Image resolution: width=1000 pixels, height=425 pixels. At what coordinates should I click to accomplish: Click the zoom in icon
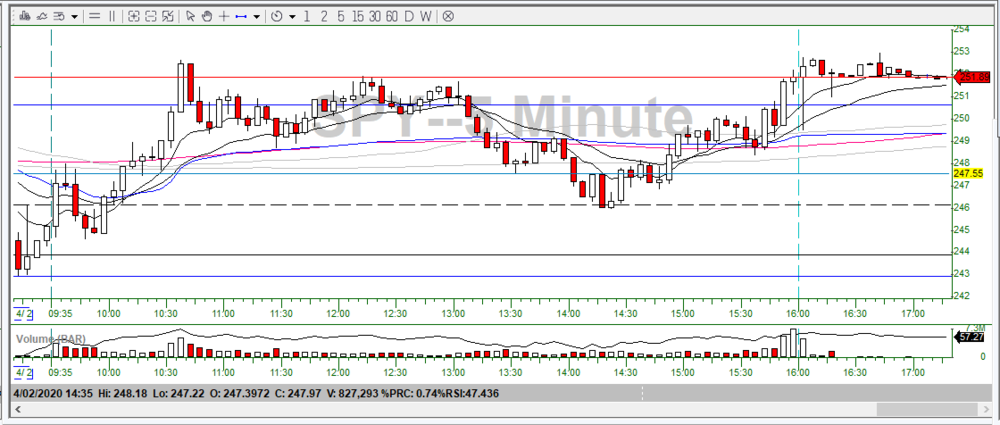(x=131, y=16)
